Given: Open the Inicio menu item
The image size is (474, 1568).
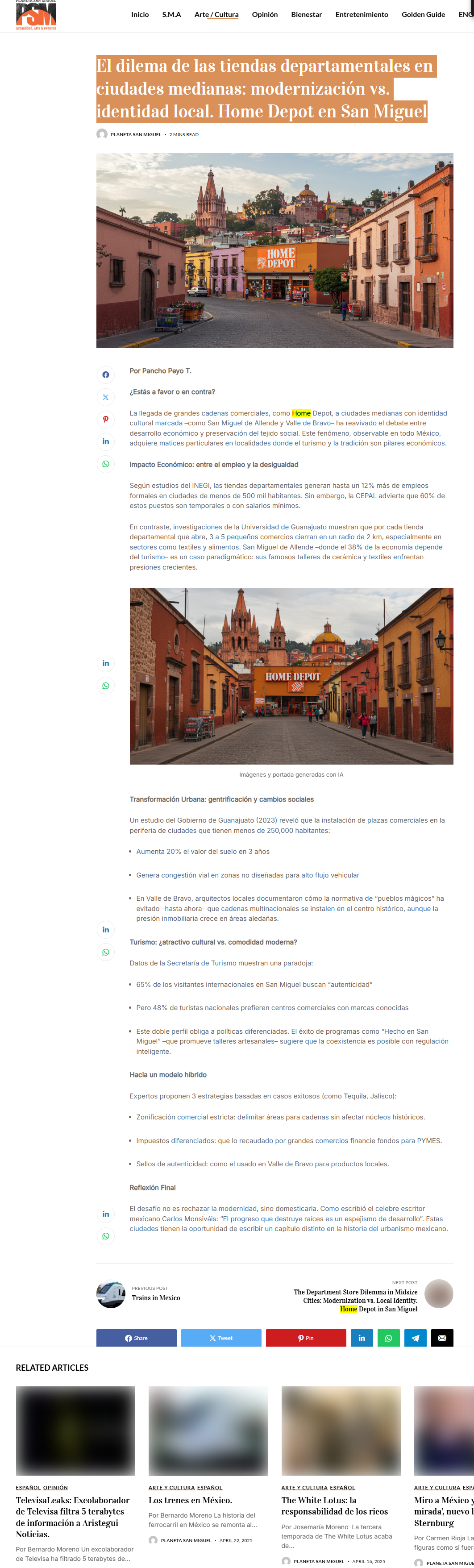Looking at the screenshot, I should tap(140, 15).
